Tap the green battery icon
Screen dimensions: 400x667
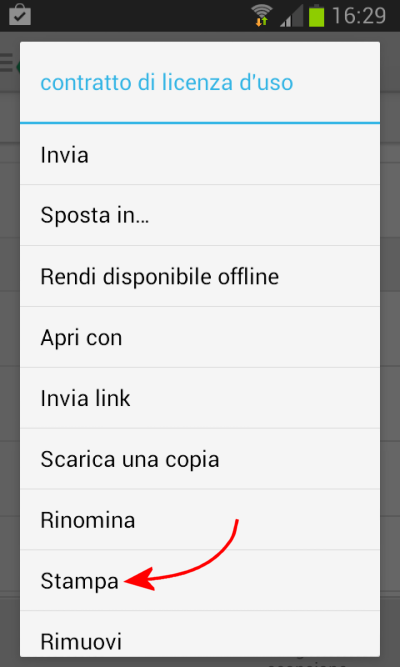(317, 16)
